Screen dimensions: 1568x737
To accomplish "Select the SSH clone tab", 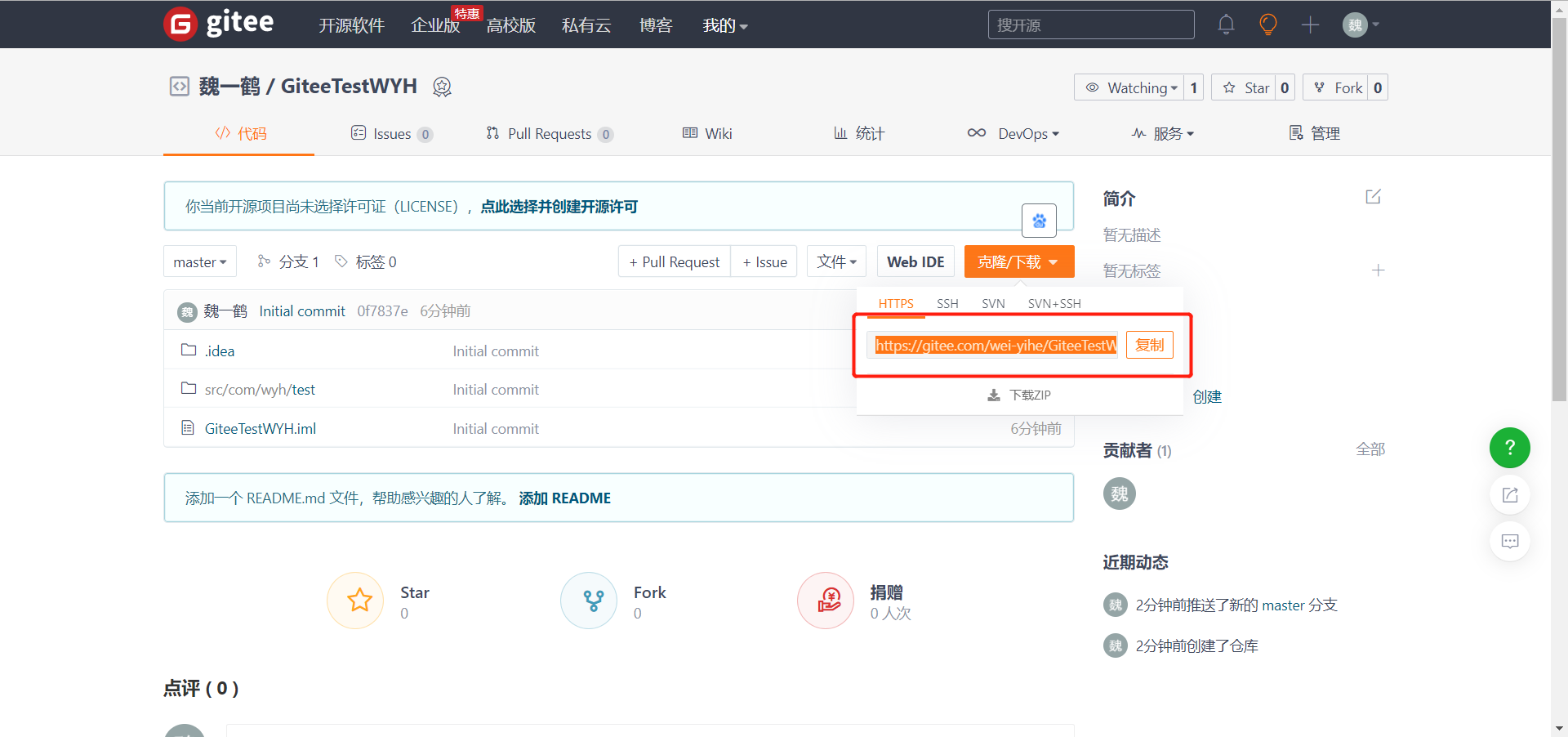I will click(947, 303).
